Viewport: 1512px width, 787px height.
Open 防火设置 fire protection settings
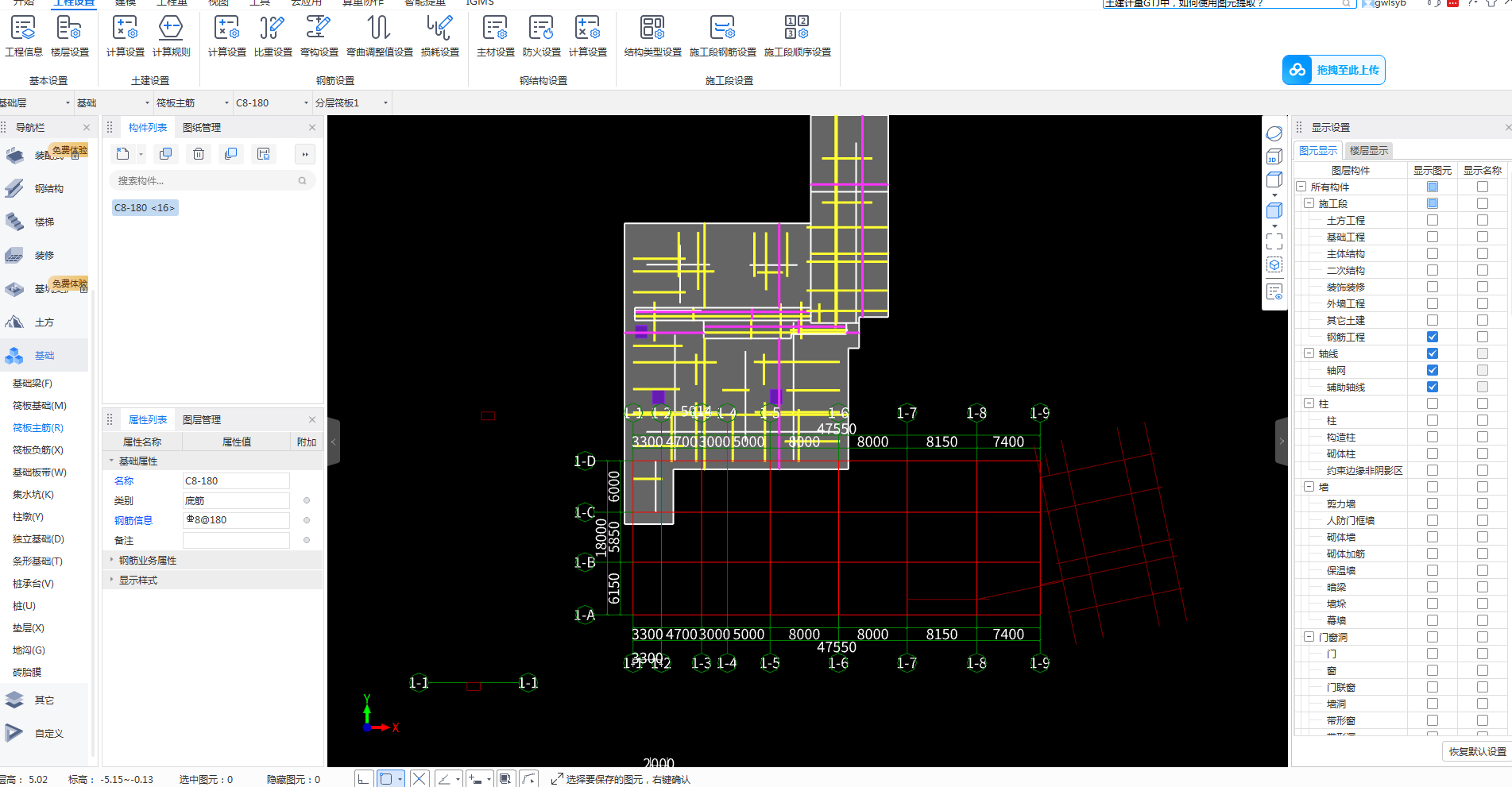541,36
